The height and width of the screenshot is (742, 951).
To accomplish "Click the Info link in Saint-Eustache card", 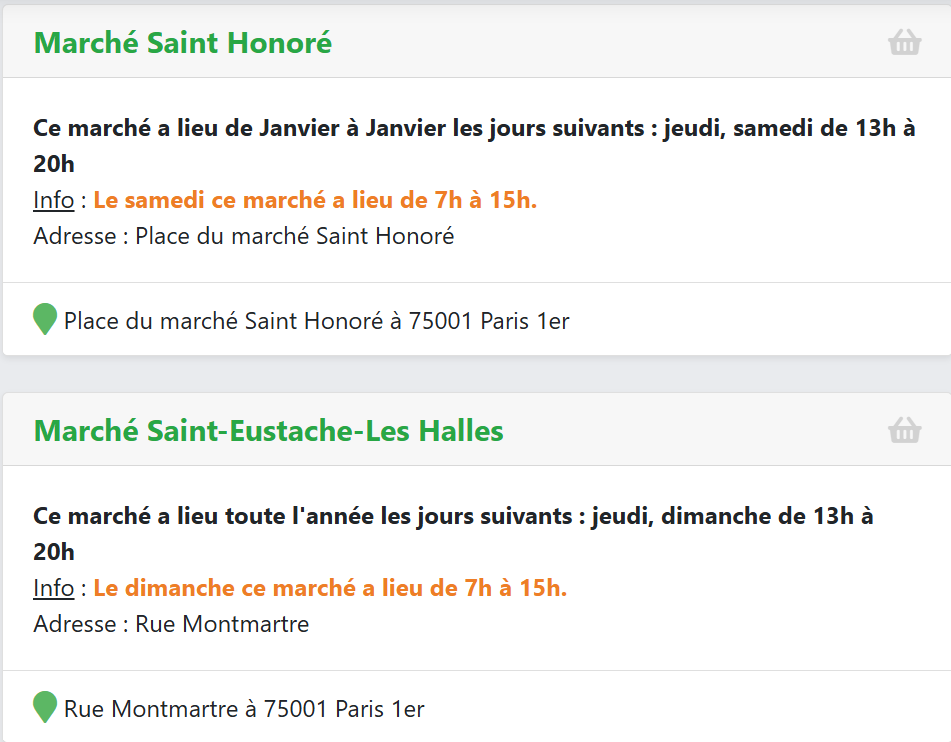I will 53,588.
